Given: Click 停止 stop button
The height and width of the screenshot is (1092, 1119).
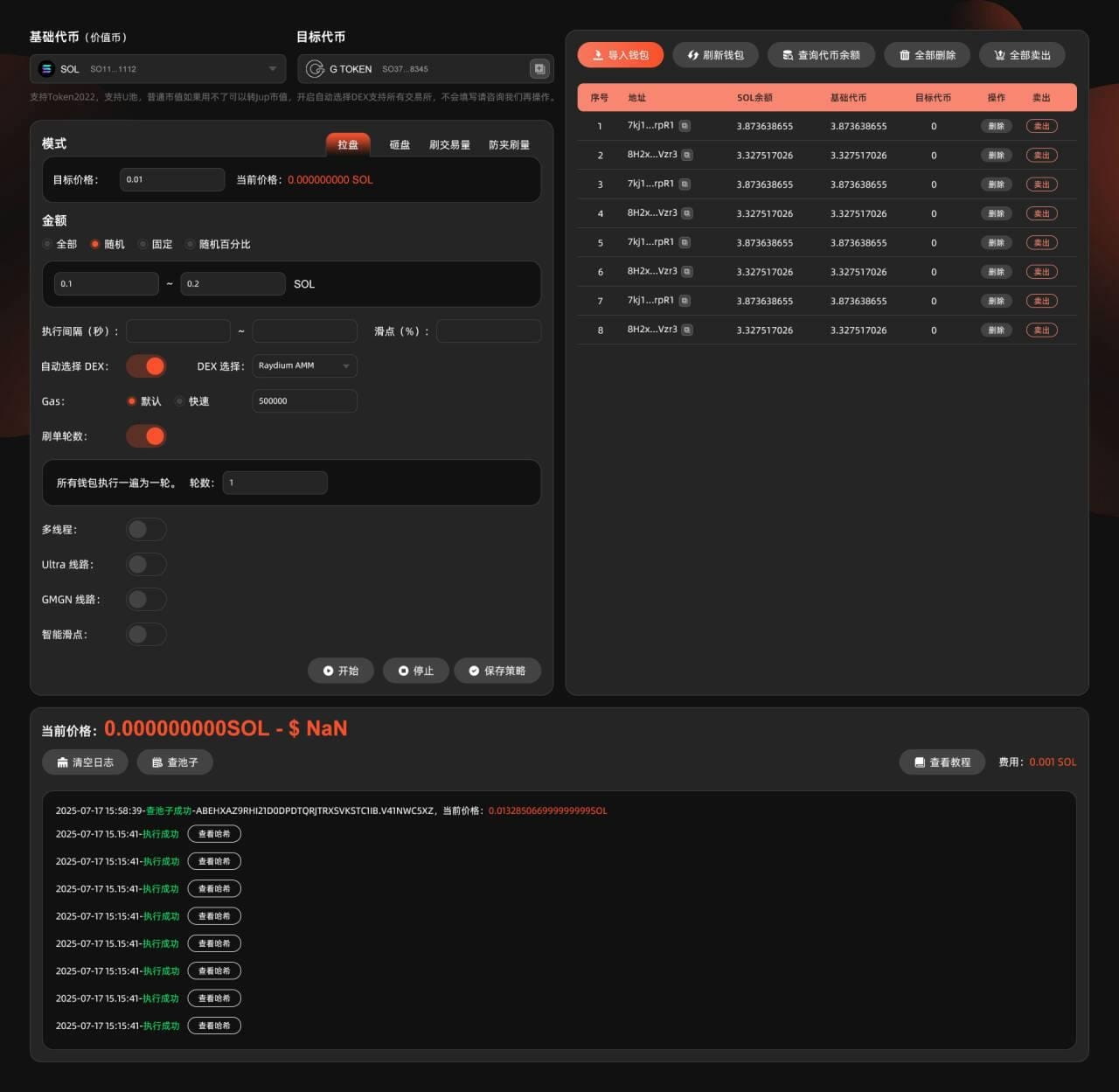Looking at the screenshot, I should pyautogui.click(x=416, y=671).
